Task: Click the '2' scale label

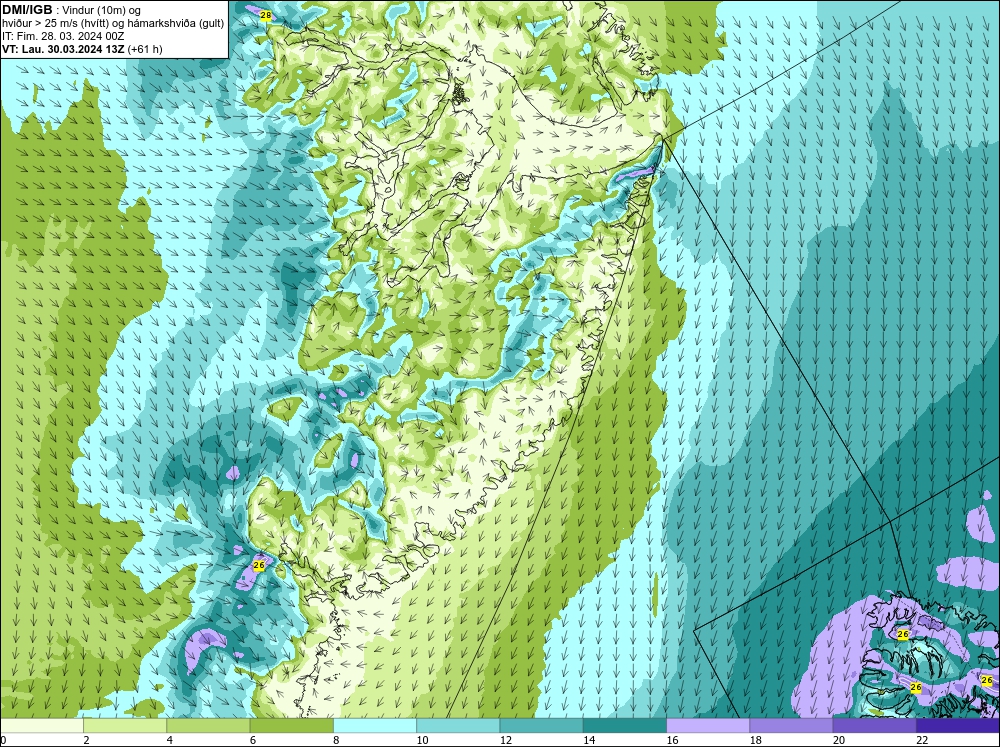Action: click(86, 740)
